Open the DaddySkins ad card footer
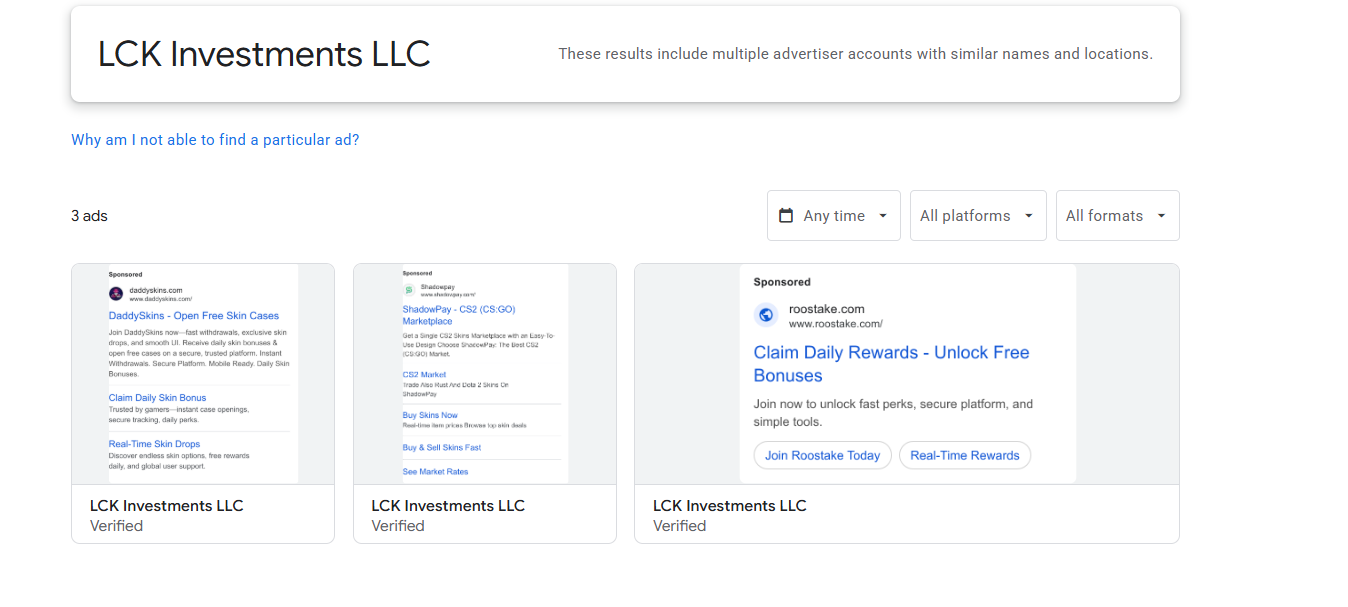1348x607 pixels. 203,514
